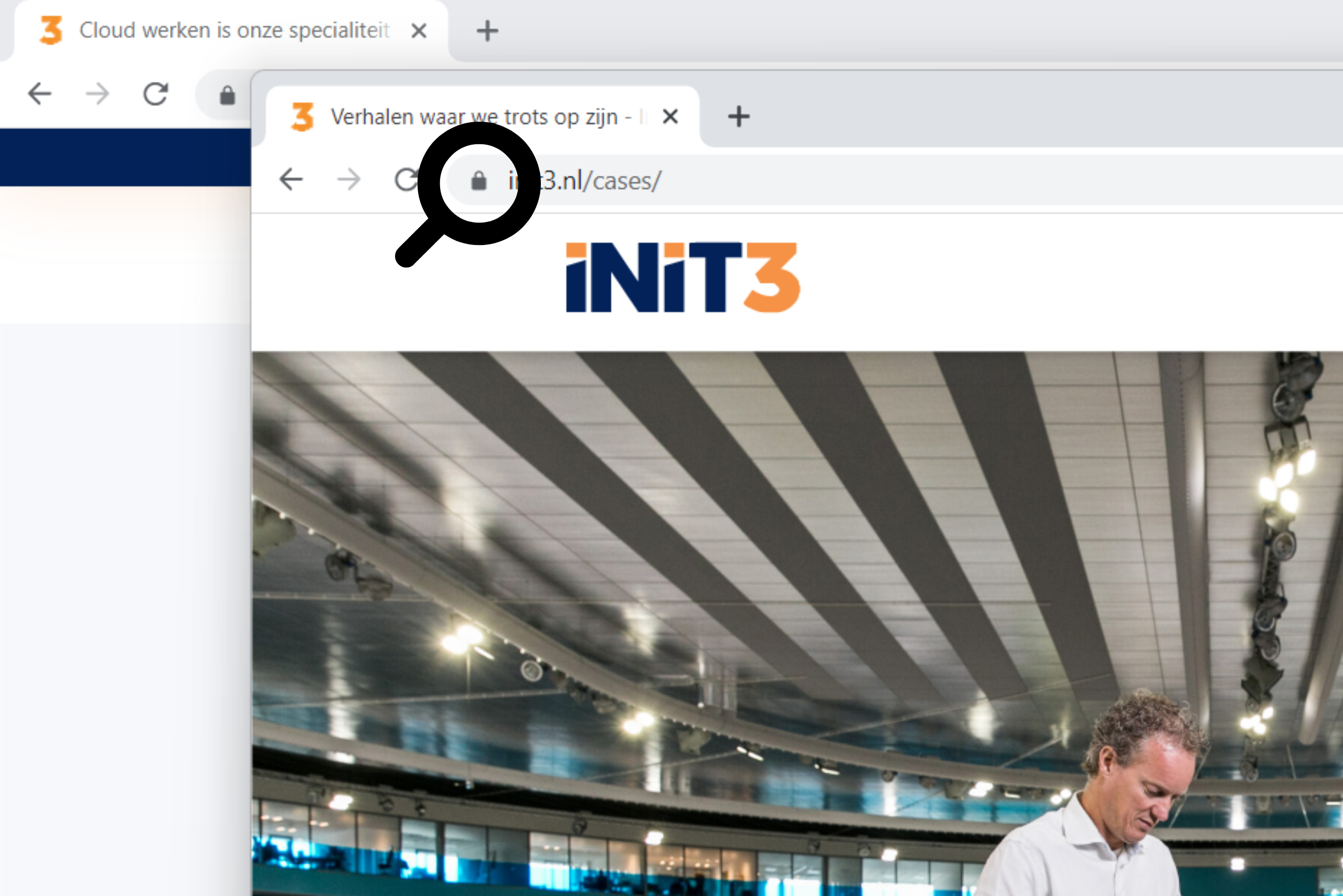Reload the page in the back browser window
Image resolution: width=1343 pixels, height=896 pixels.
coord(155,94)
